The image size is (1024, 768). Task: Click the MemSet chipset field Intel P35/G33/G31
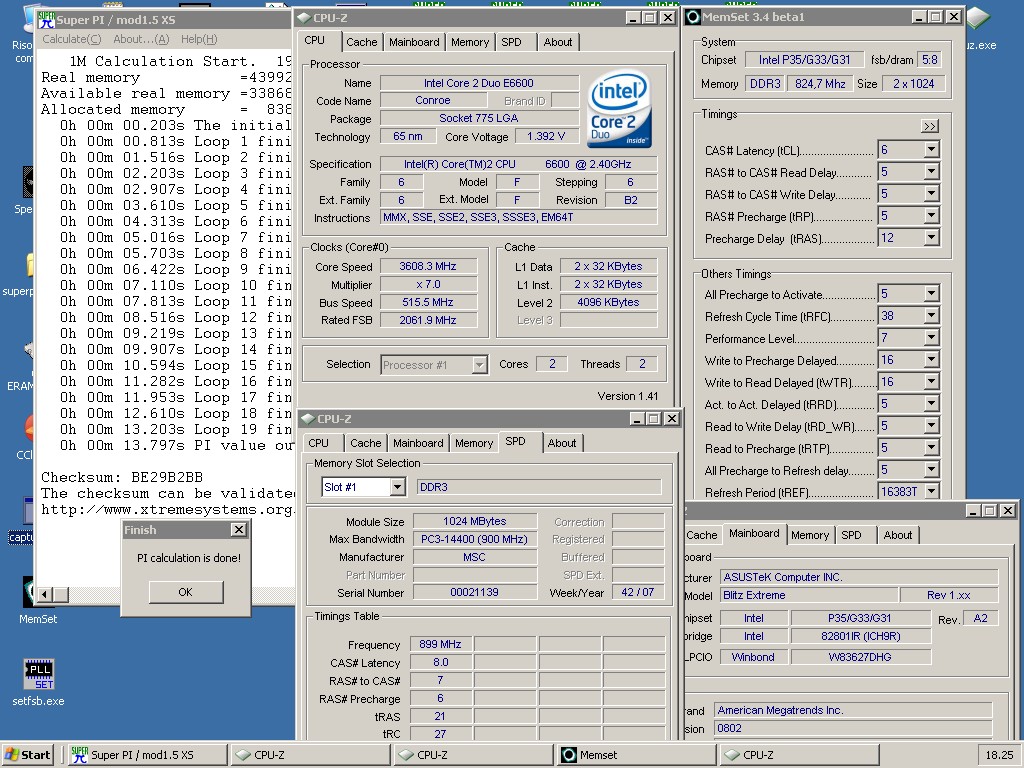click(805, 60)
